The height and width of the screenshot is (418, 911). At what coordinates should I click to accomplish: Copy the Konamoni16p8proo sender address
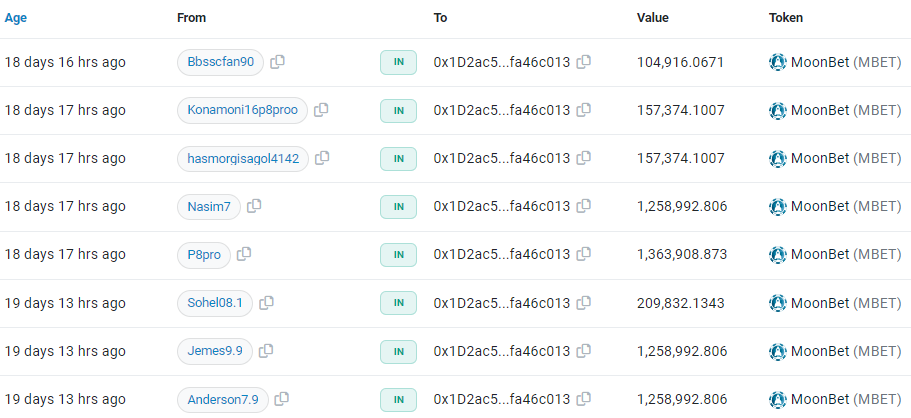coord(321,110)
